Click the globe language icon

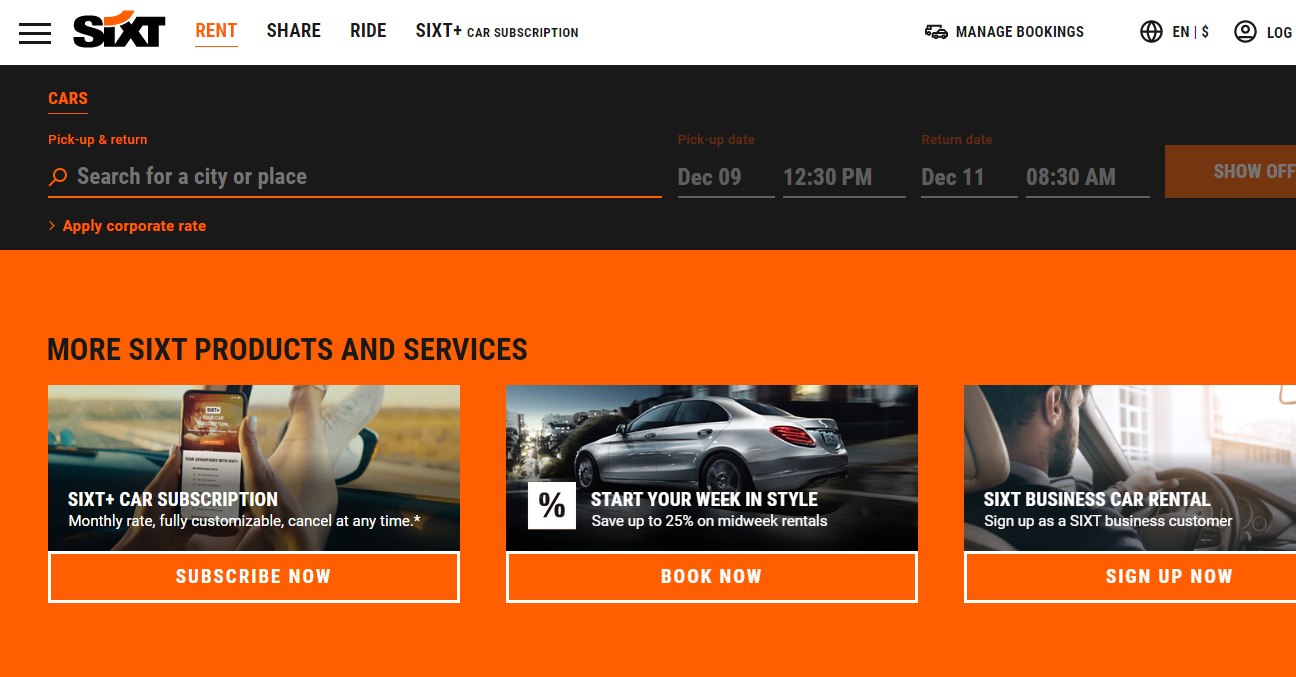click(1151, 32)
